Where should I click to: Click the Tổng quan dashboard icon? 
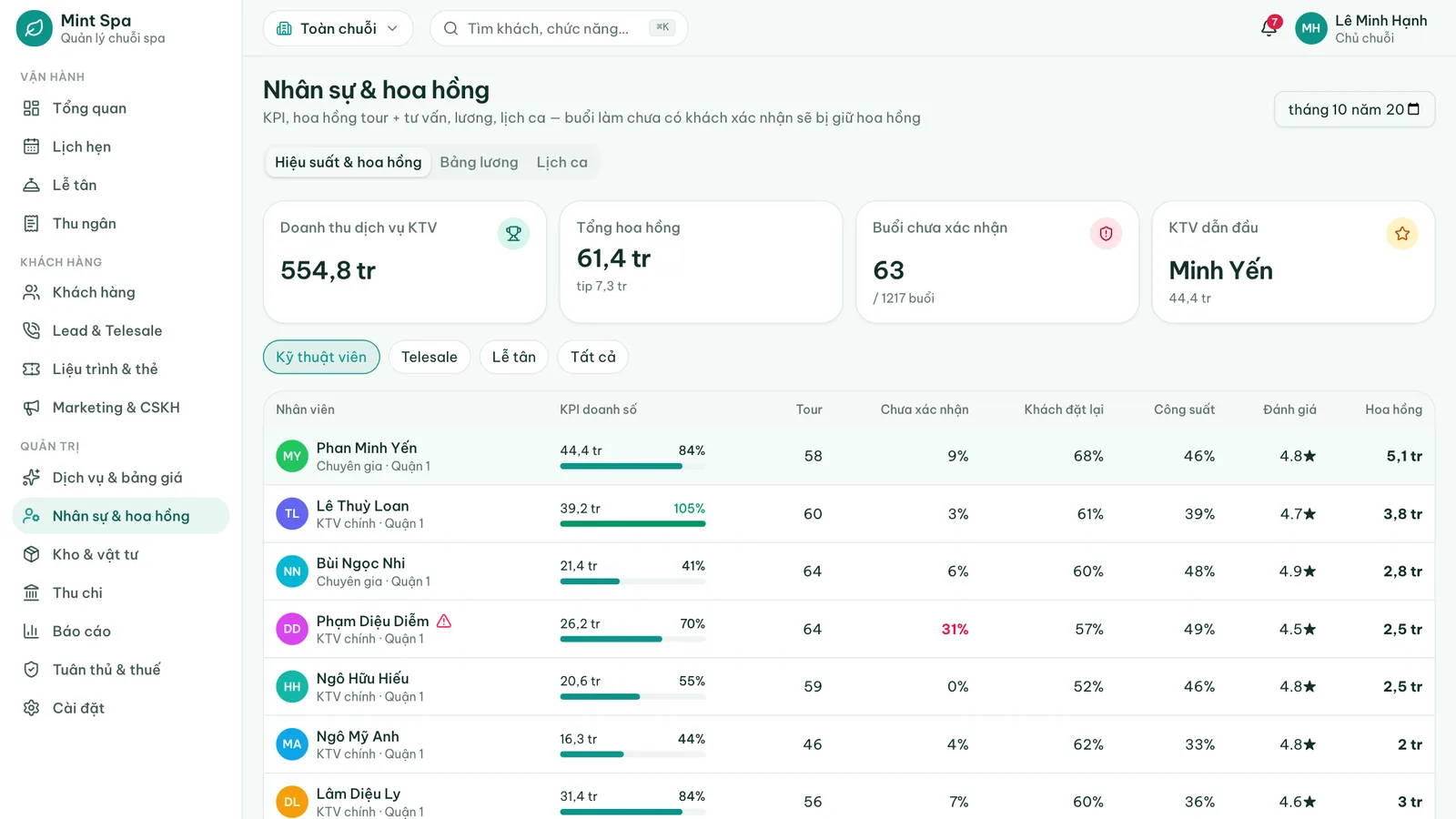31,108
